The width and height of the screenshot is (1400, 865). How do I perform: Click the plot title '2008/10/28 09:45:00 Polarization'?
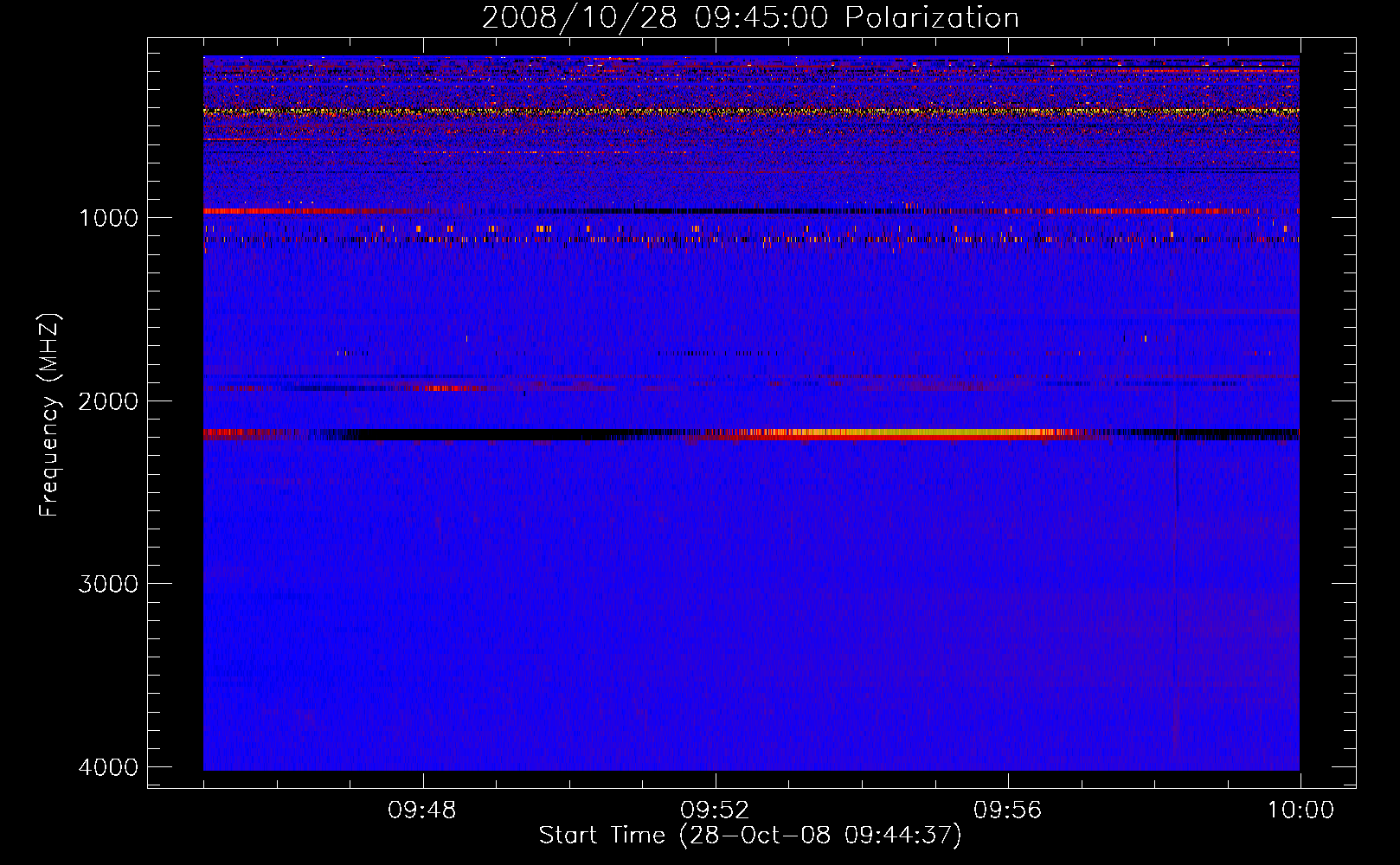pos(750,17)
